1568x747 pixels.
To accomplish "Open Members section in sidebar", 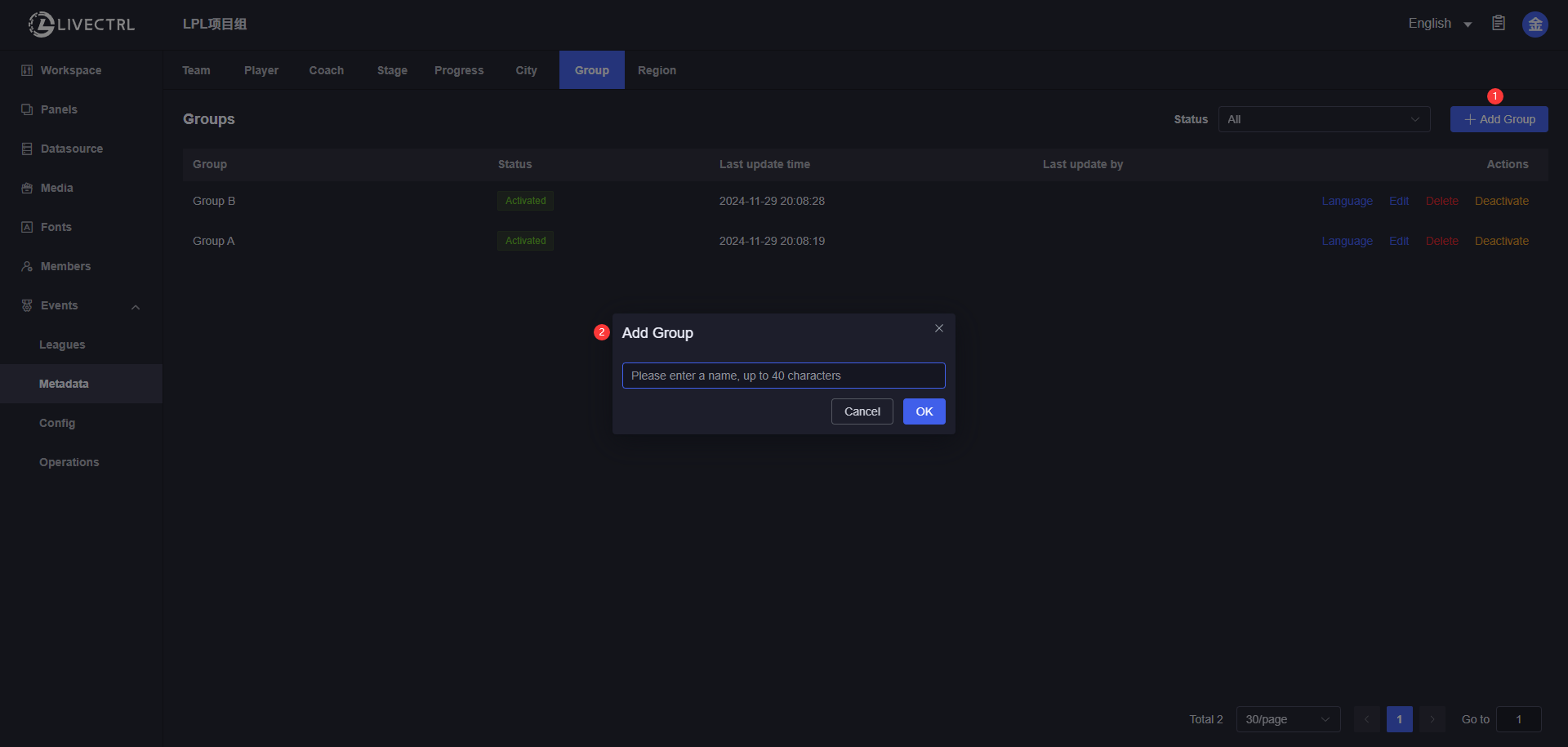I will coord(65,266).
